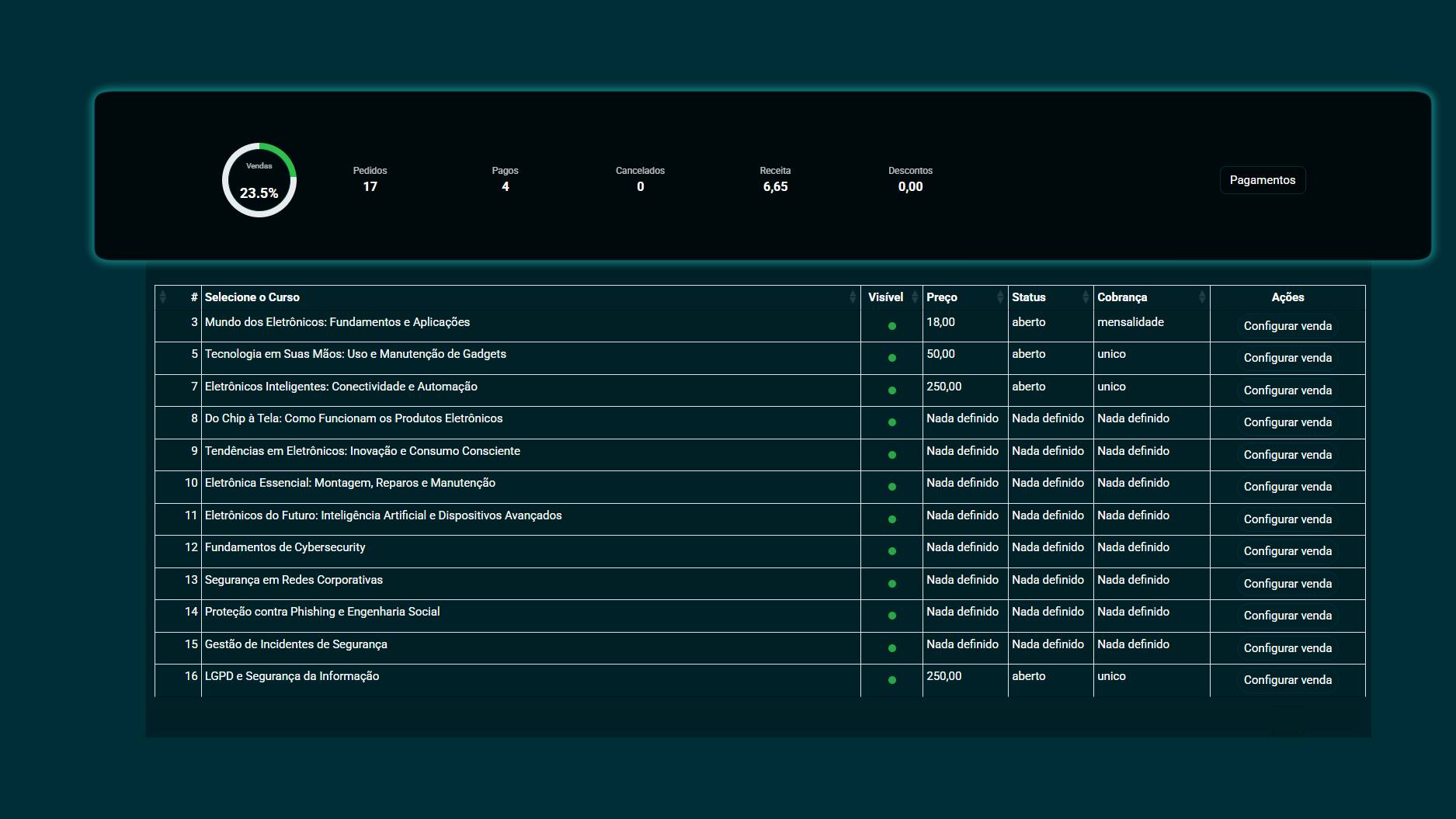Click the Status column sort arrows
This screenshot has height=819, width=1456.
pyautogui.click(x=1085, y=297)
